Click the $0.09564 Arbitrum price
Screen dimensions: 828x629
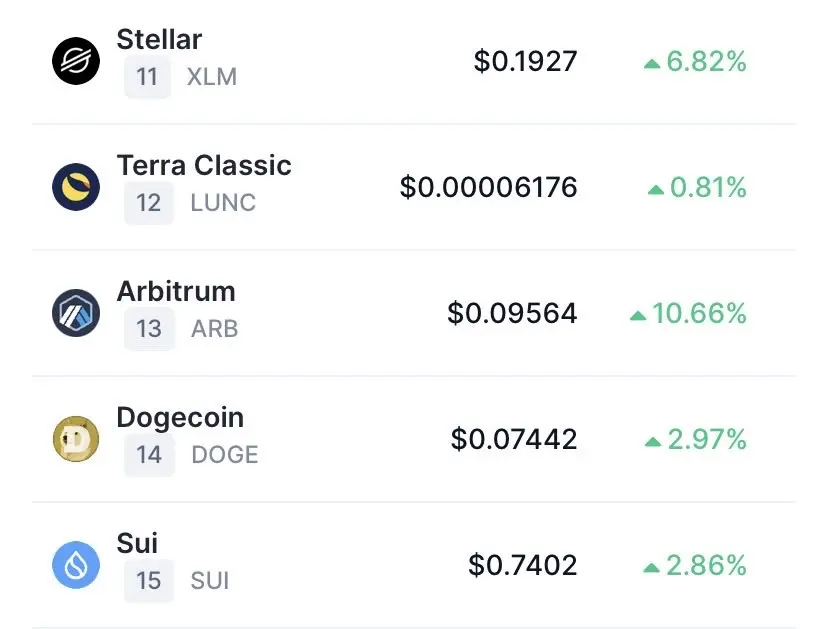pos(512,313)
